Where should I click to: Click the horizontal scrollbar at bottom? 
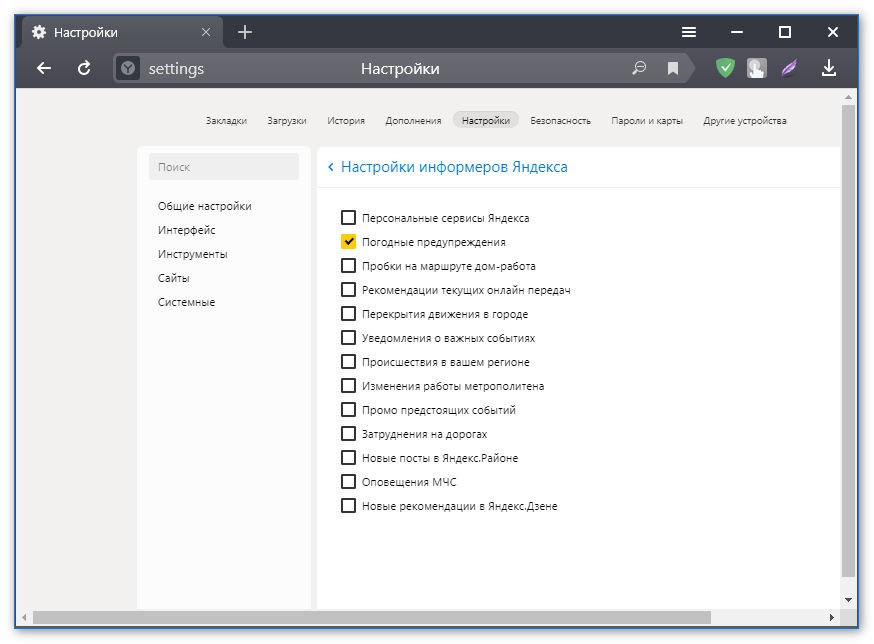click(x=370, y=618)
